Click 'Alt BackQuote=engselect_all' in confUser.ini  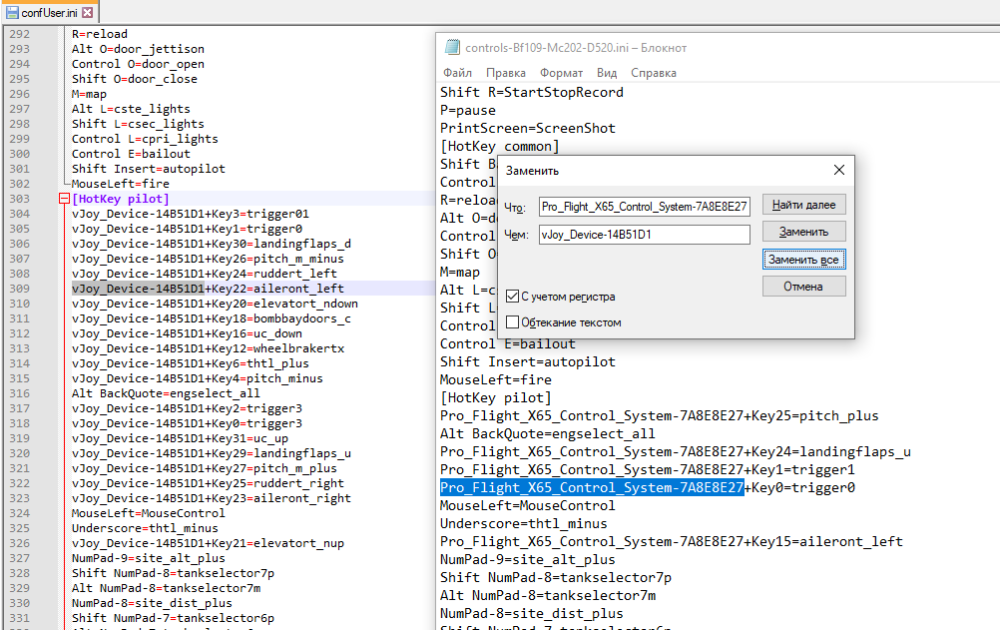point(166,393)
